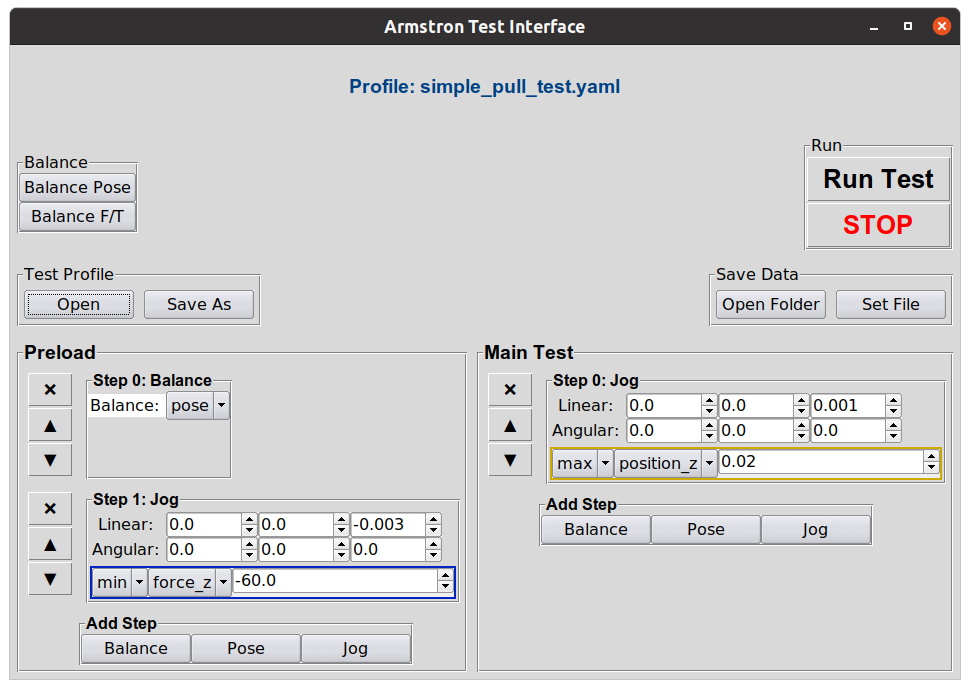
Task: Increase Main Test Angular third value stepper
Action: pyautogui.click(x=893, y=426)
